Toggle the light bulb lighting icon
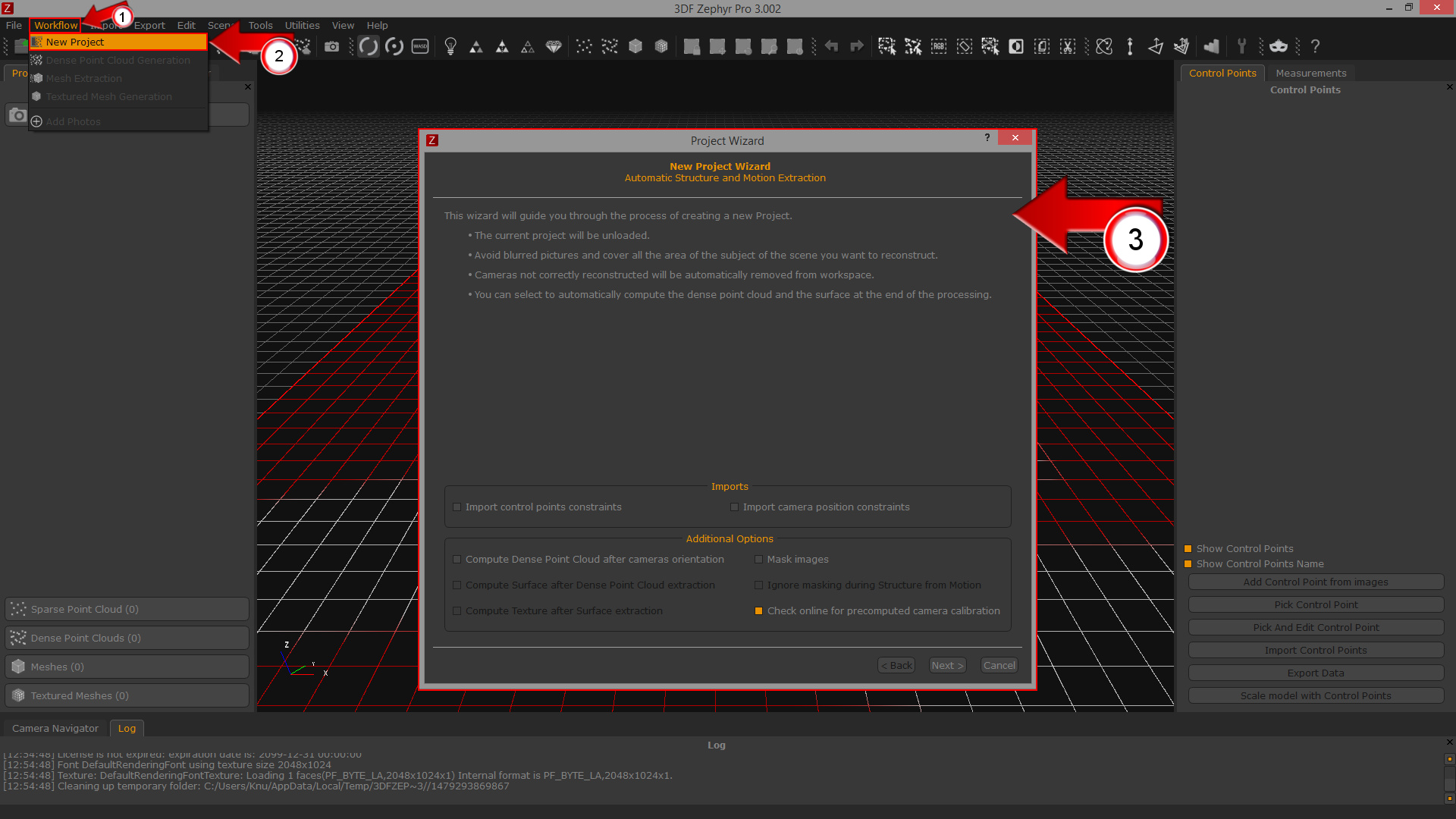This screenshot has width=1456, height=819. pyautogui.click(x=450, y=47)
